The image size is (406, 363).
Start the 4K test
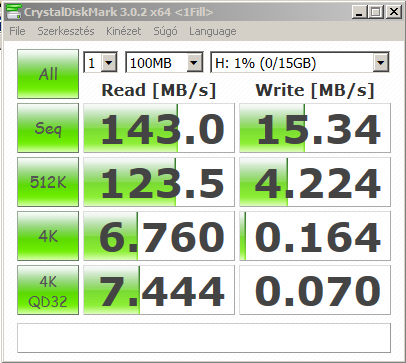pyautogui.click(x=48, y=236)
